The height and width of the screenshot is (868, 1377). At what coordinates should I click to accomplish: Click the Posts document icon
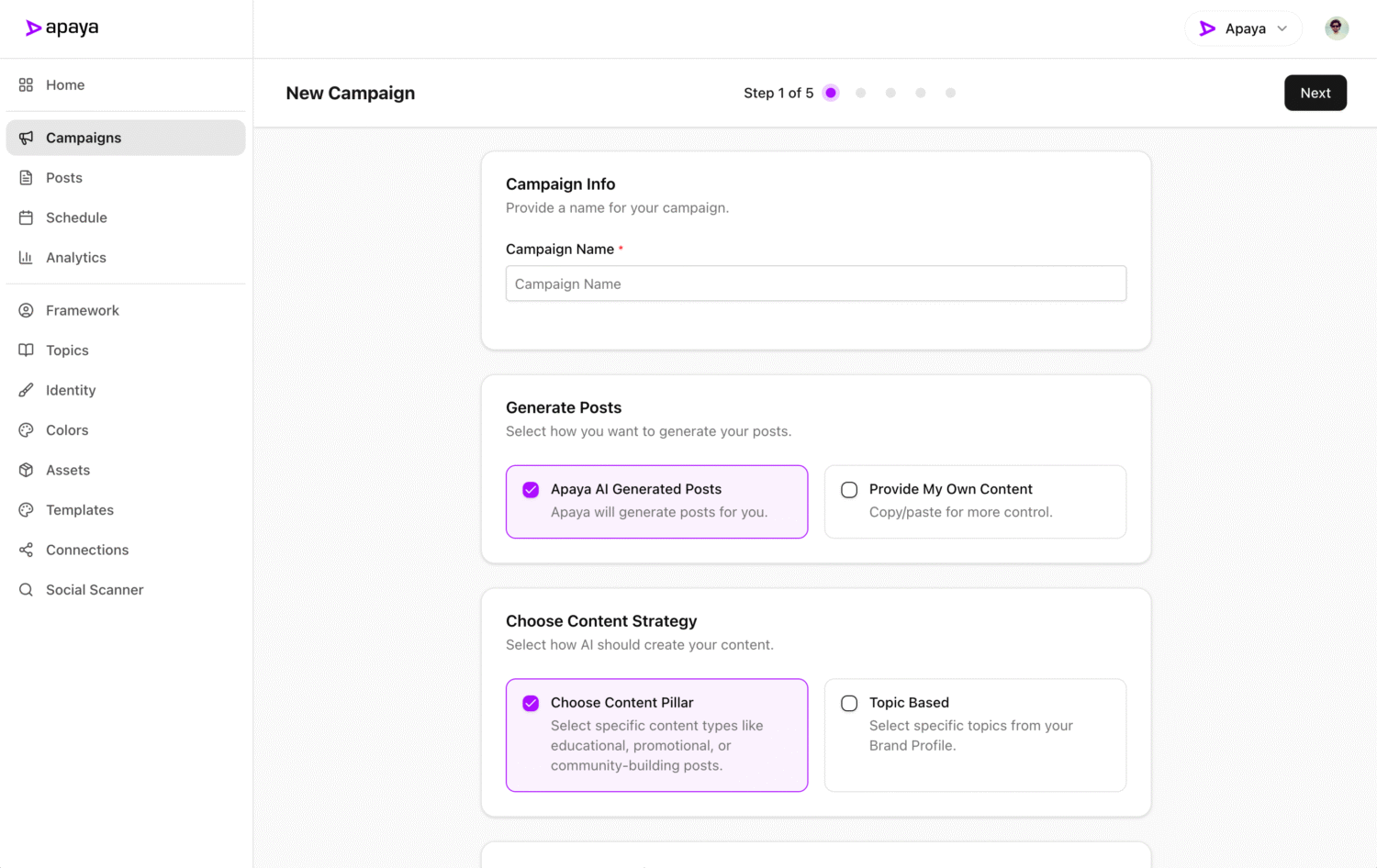coord(26,177)
